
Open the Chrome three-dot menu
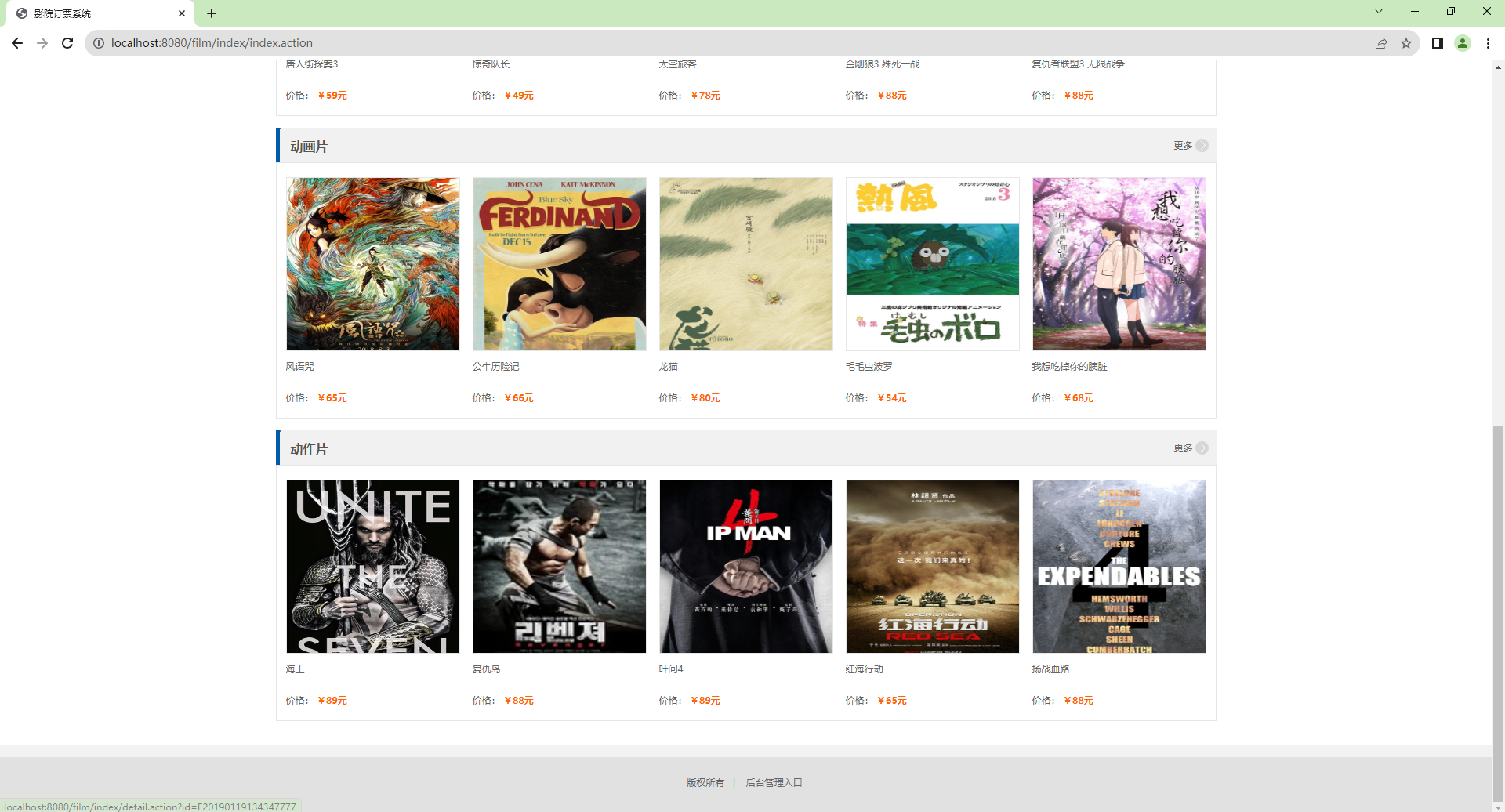(x=1488, y=43)
